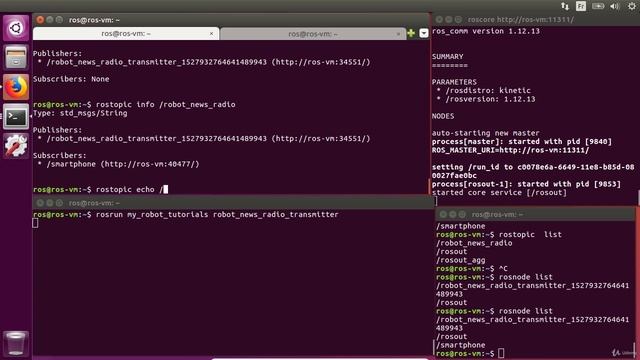Click the 'rostopic info /robot_news_radio' command
Screen dimensions: 640x360
click(165, 104)
